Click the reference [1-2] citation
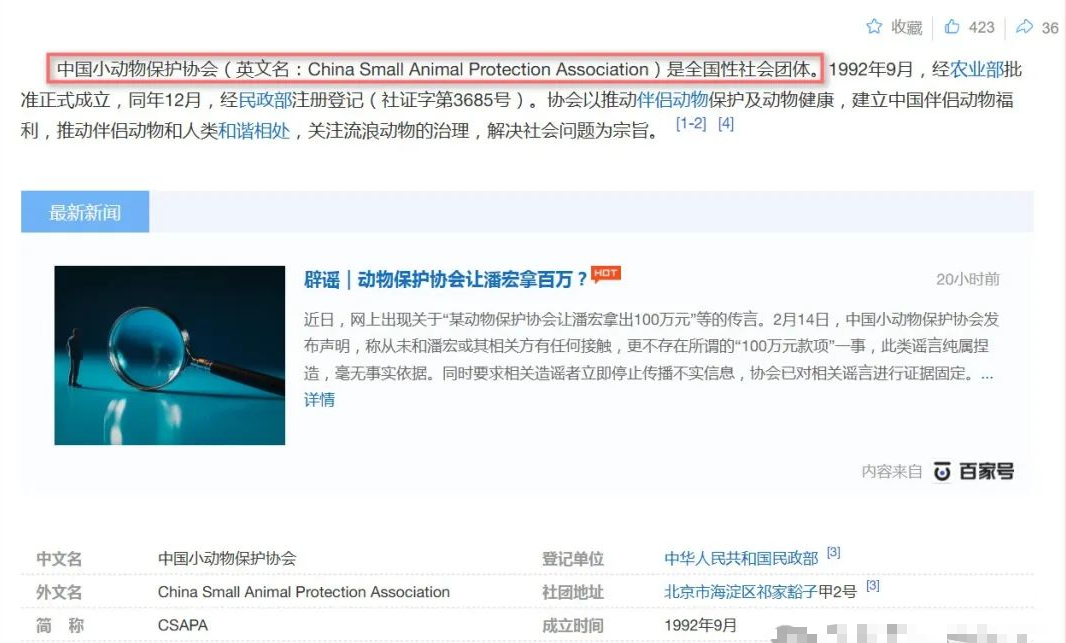 (691, 124)
